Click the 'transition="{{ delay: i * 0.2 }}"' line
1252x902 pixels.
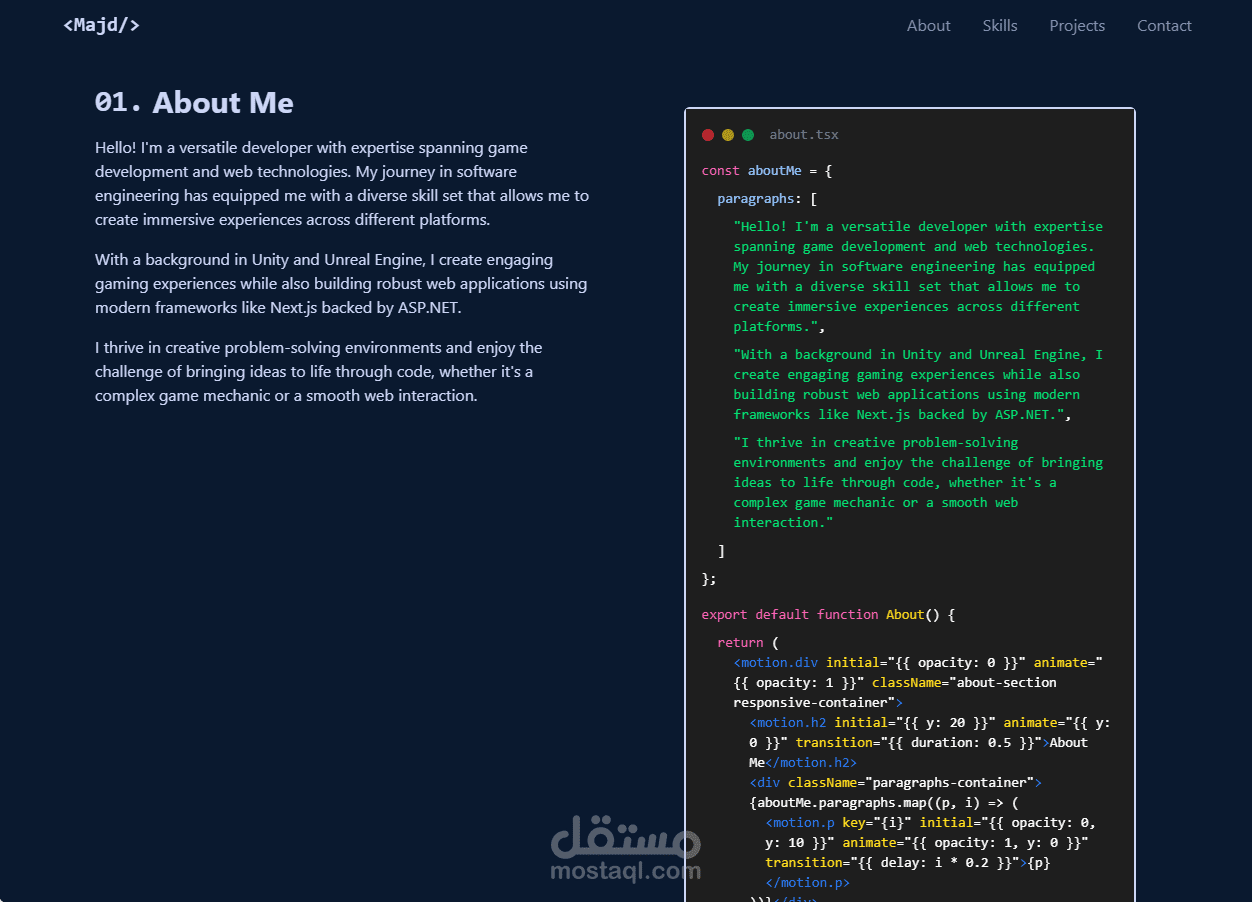point(908,863)
